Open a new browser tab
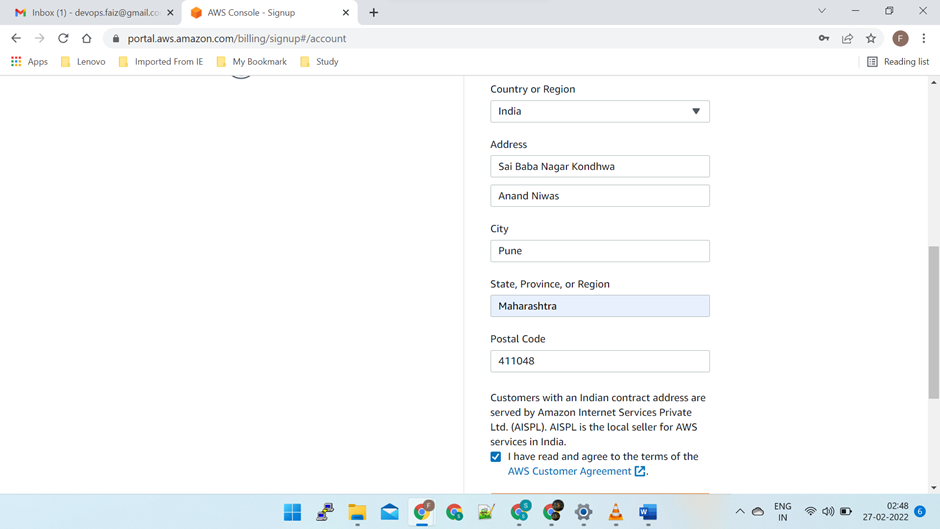This screenshot has height=529, width=940. (373, 13)
